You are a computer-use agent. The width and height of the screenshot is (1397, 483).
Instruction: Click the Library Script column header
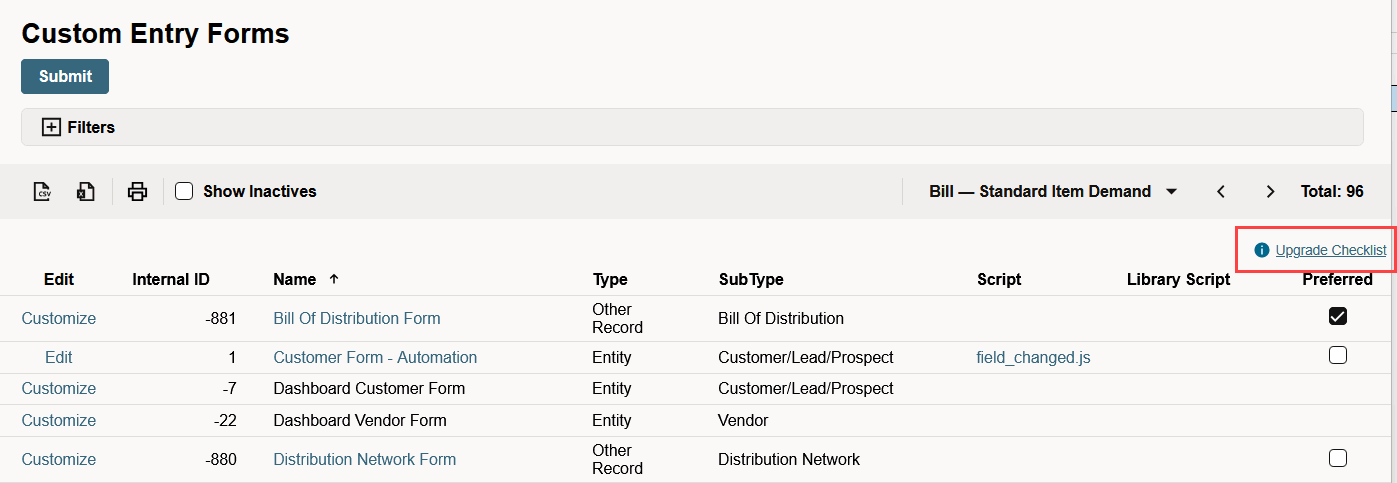click(x=1178, y=279)
